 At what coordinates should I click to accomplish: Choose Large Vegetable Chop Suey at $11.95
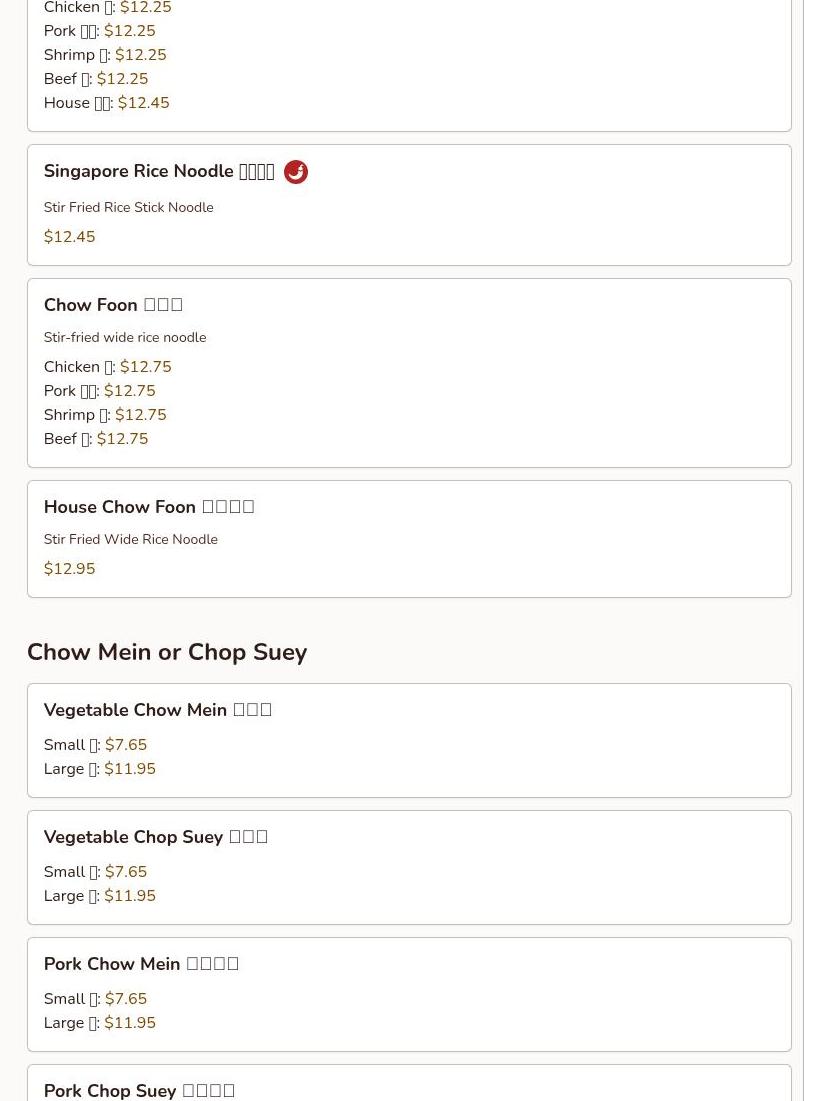pyautogui.click(x=99, y=896)
